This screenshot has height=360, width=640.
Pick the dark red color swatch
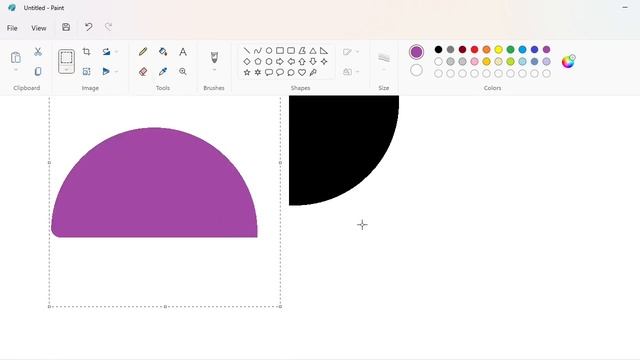pyautogui.click(x=462, y=49)
